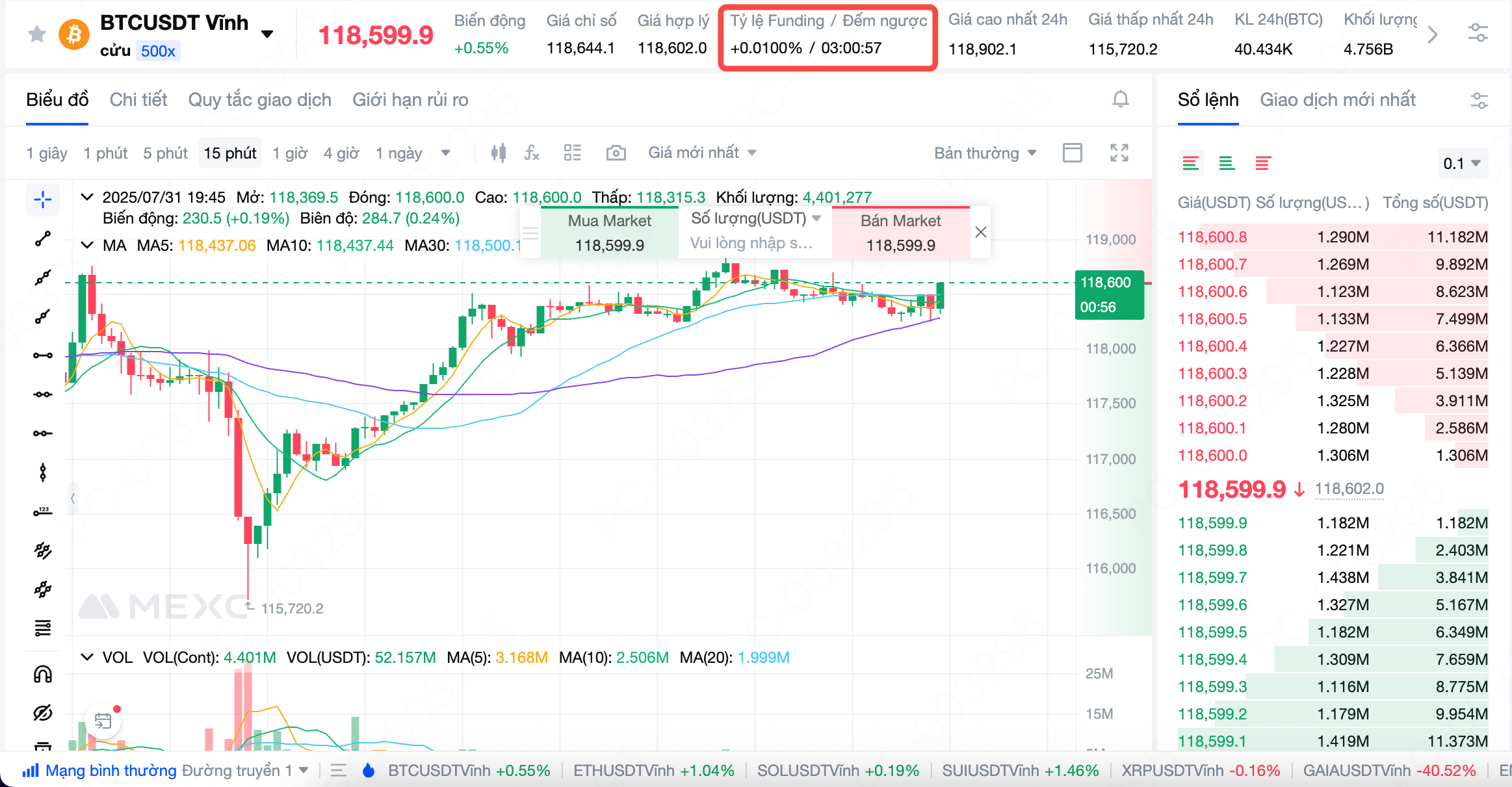
Task: Open Số lượng(USDT) unit dropdown
Action: click(x=756, y=218)
